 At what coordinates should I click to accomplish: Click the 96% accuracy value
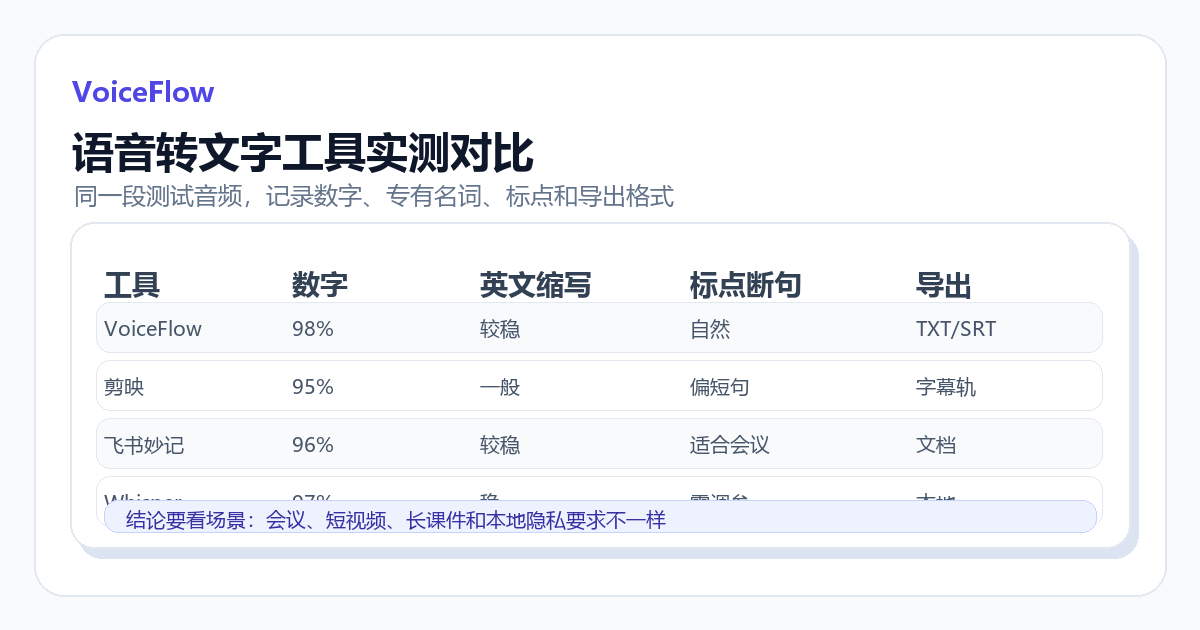tap(313, 444)
